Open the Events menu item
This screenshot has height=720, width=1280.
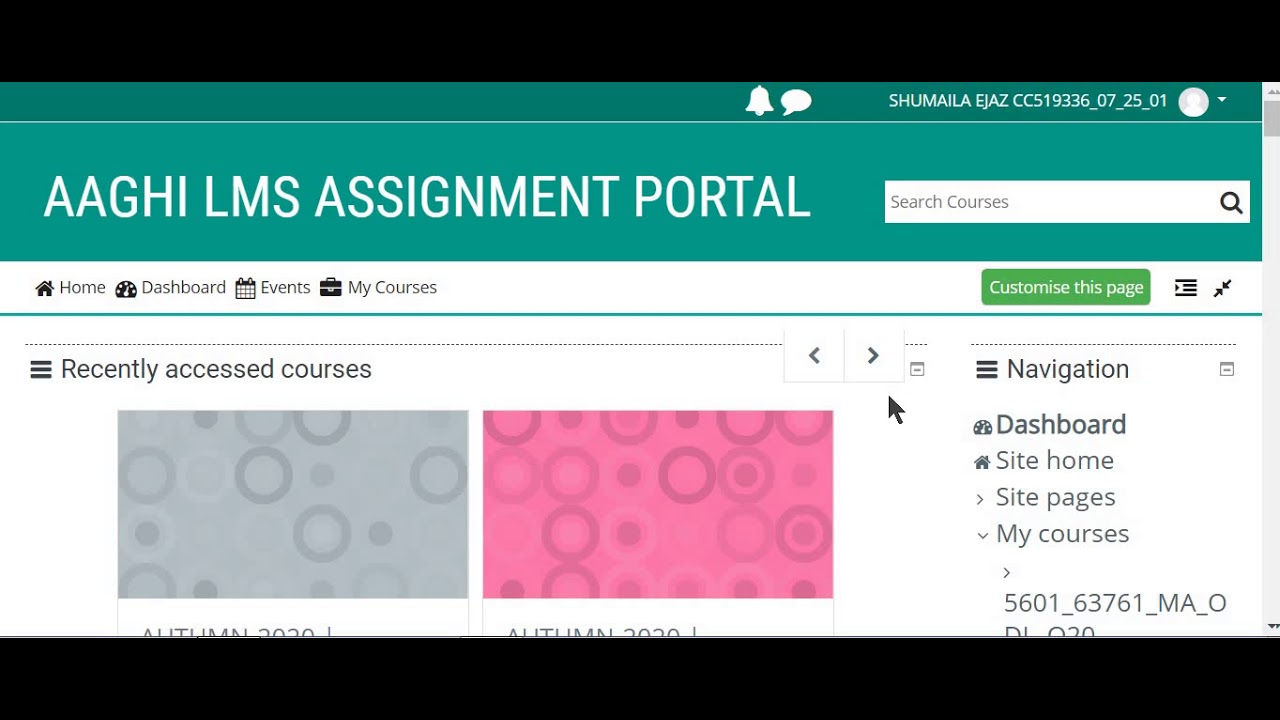coord(273,287)
